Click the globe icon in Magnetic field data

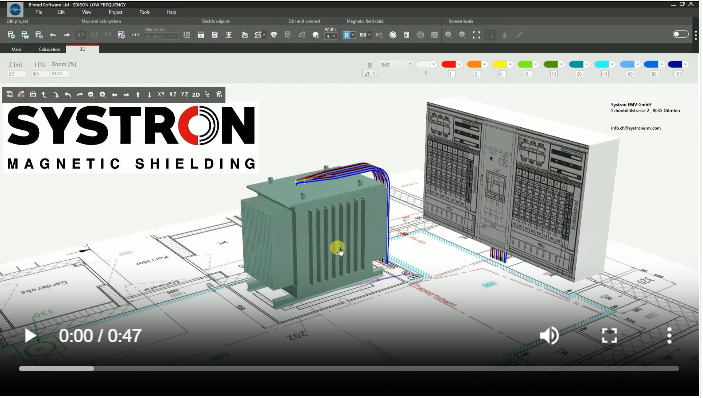[x=393, y=35]
